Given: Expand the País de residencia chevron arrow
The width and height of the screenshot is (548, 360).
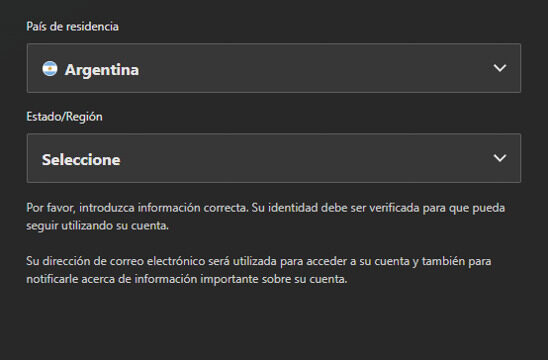Looking at the screenshot, I should pos(500,68).
